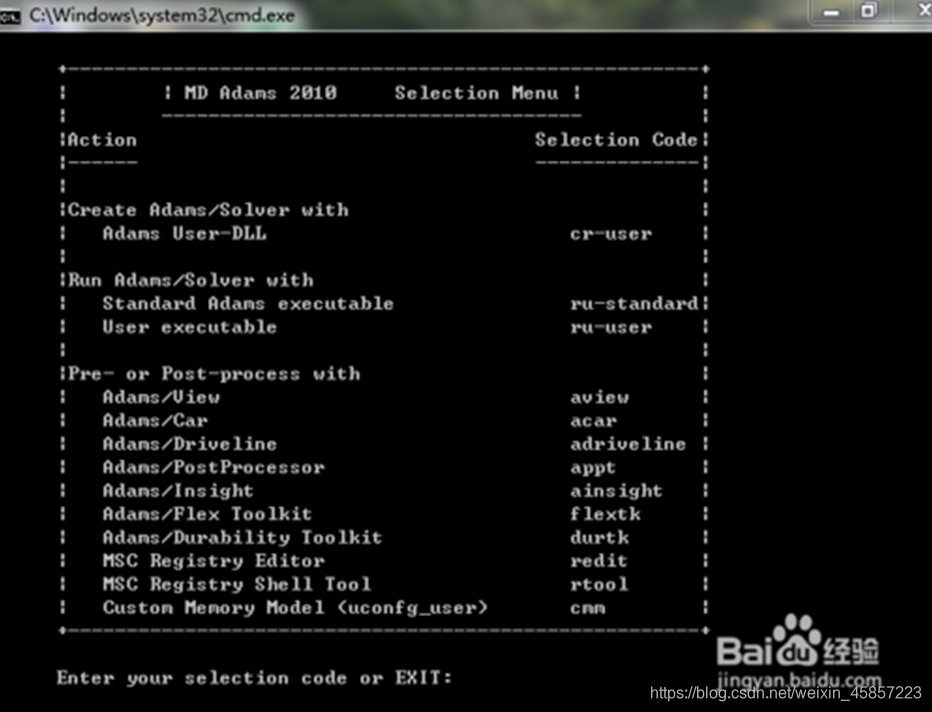The height and width of the screenshot is (712, 932).
Task: Click the "Adams/Flex Toolkit" entry
Action: pyautogui.click(x=207, y=513)
